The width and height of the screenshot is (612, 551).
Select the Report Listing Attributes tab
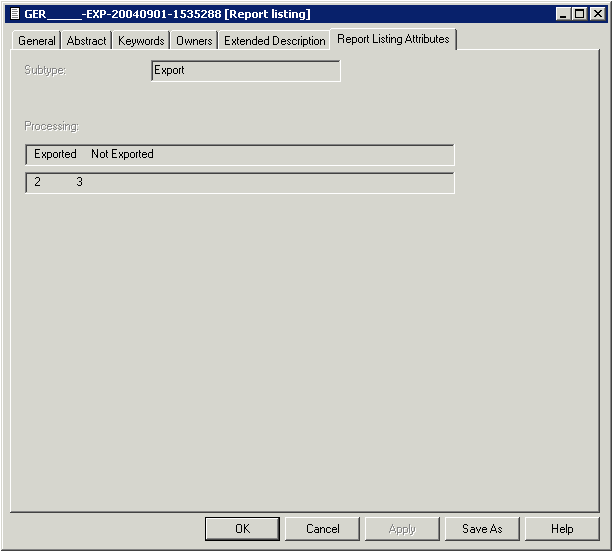pyautogui.click(x=393, y=39)
